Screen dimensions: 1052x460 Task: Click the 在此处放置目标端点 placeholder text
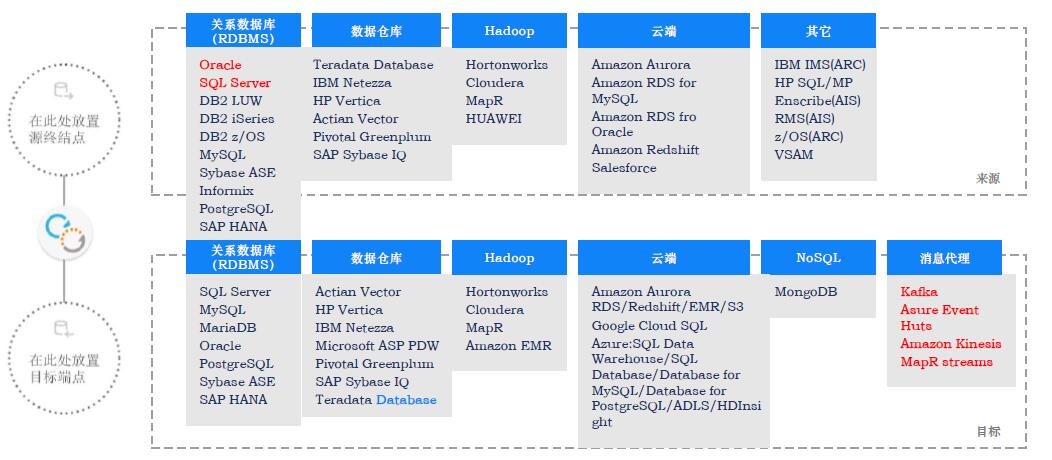(64, 368)
